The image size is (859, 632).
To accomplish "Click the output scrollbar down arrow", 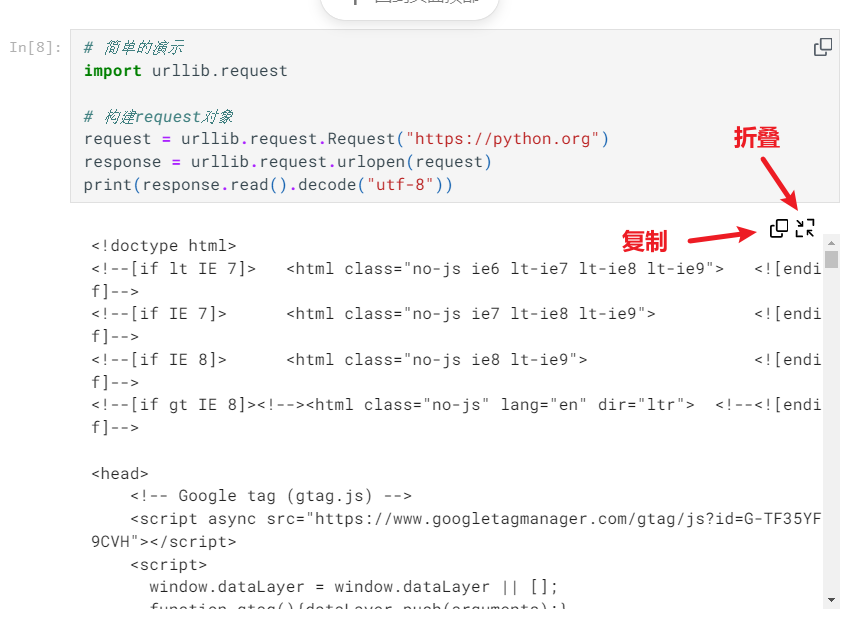I will click(832, 600).
